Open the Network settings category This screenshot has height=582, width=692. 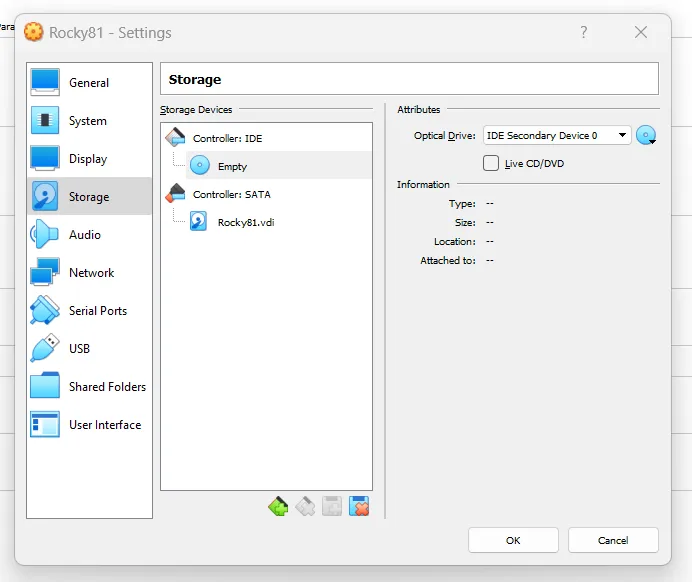[x=89, y=272]
